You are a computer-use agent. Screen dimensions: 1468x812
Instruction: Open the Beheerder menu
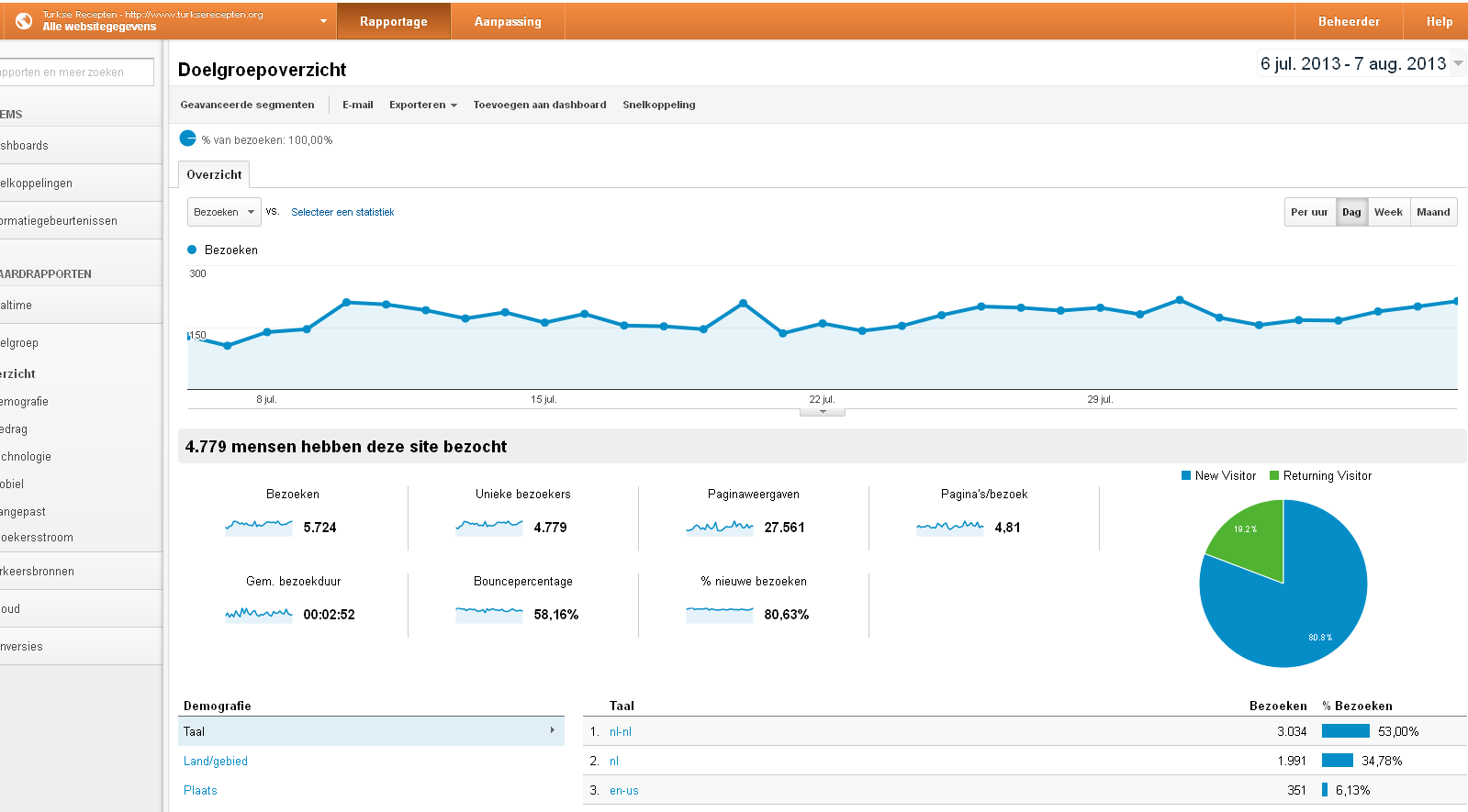click(1349, 21)
